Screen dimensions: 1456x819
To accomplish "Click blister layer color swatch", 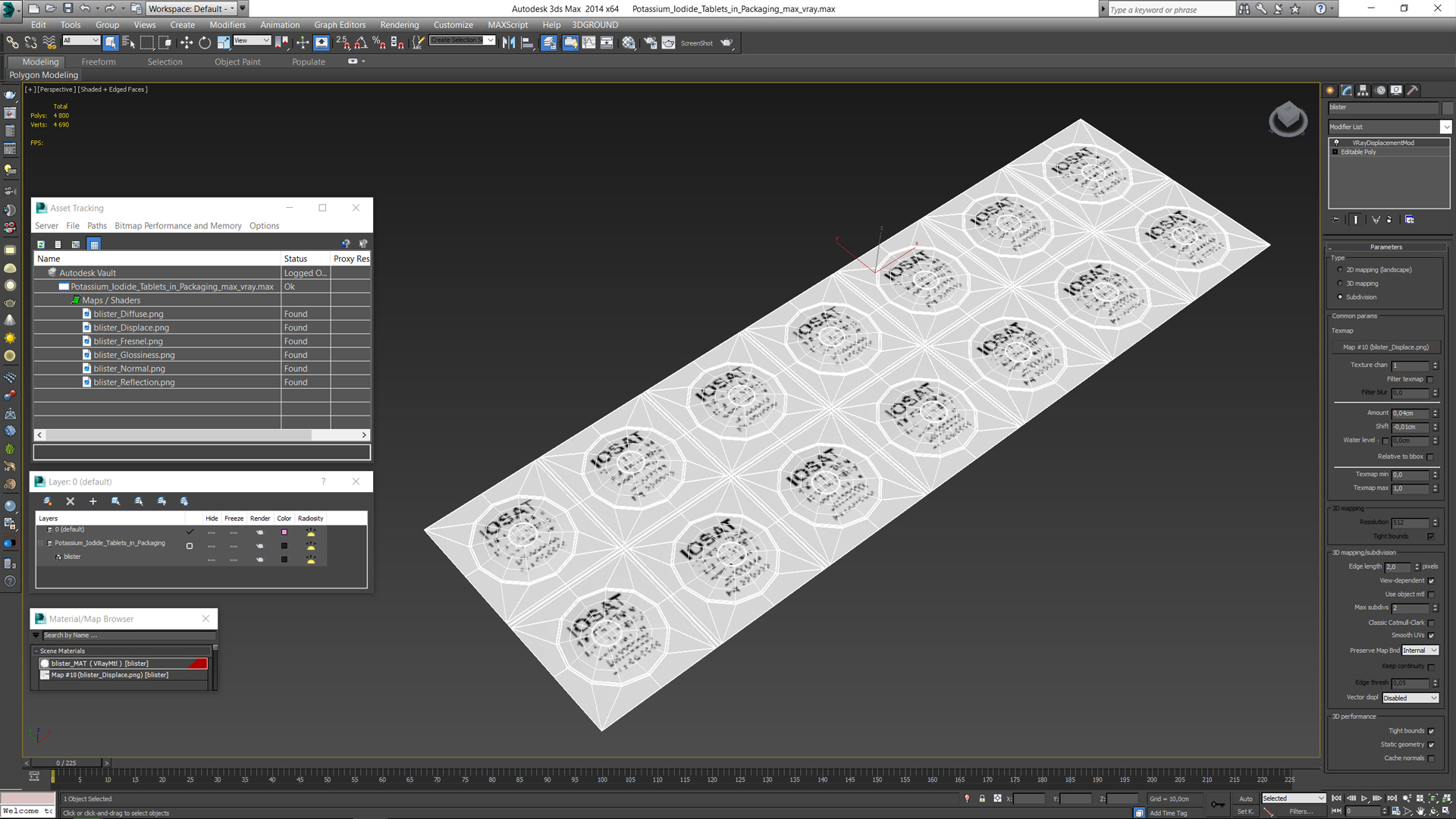I will click(x=284, y=560).
